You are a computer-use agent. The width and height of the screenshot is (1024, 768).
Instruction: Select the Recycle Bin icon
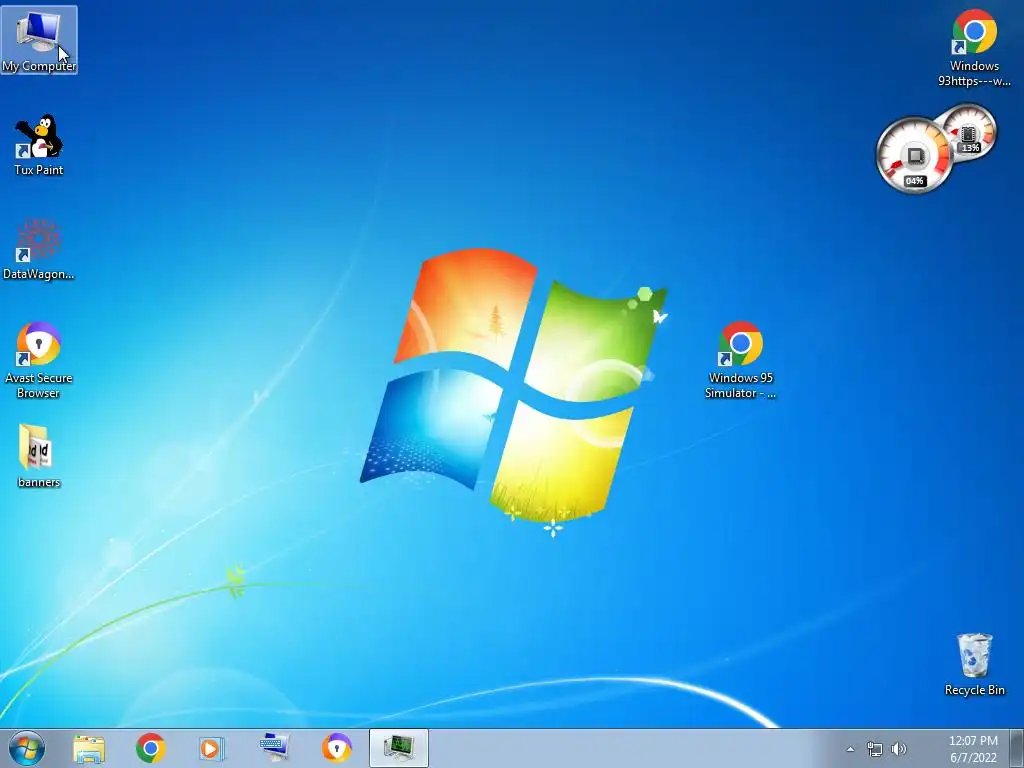pyautogui.click(x=974, y=664)
